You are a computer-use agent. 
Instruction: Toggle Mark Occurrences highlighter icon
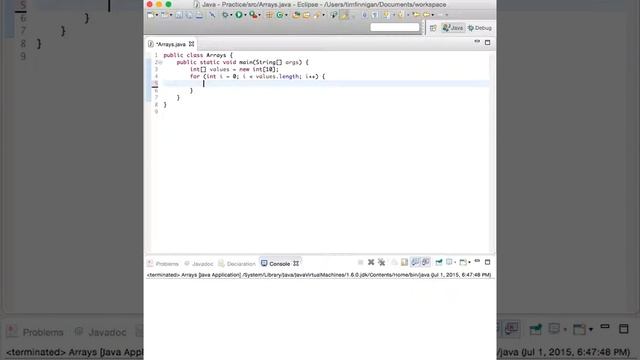[x=344, y=15]
